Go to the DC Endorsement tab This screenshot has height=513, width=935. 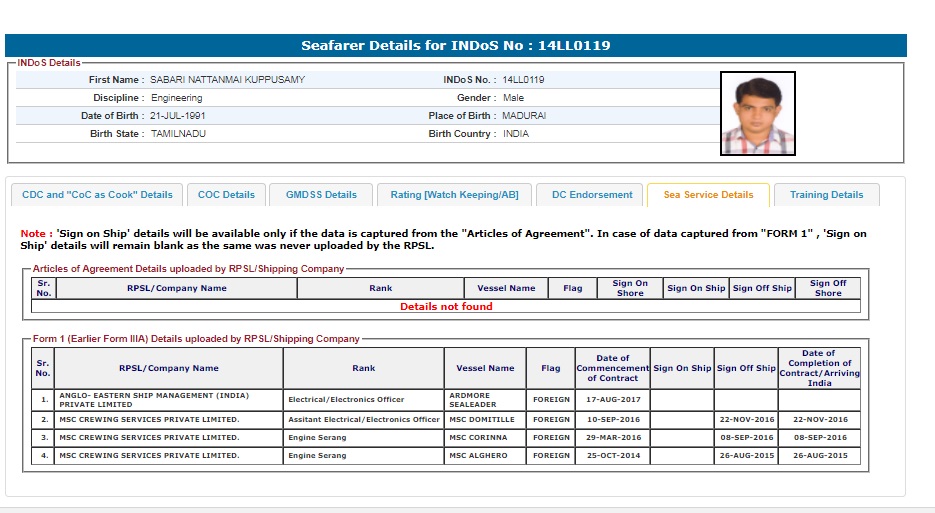(592, 195)
